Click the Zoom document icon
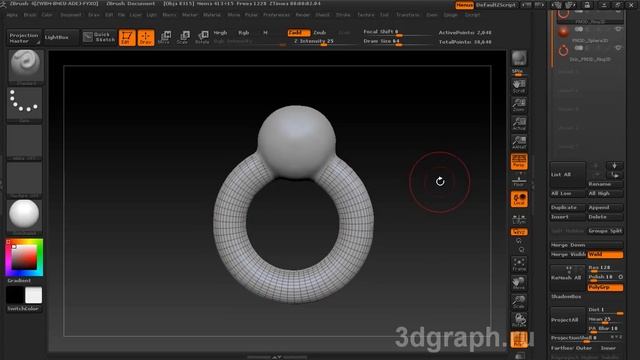Image resolution: width=640 pixels, height=360 pixels. [x=519, y=105]
